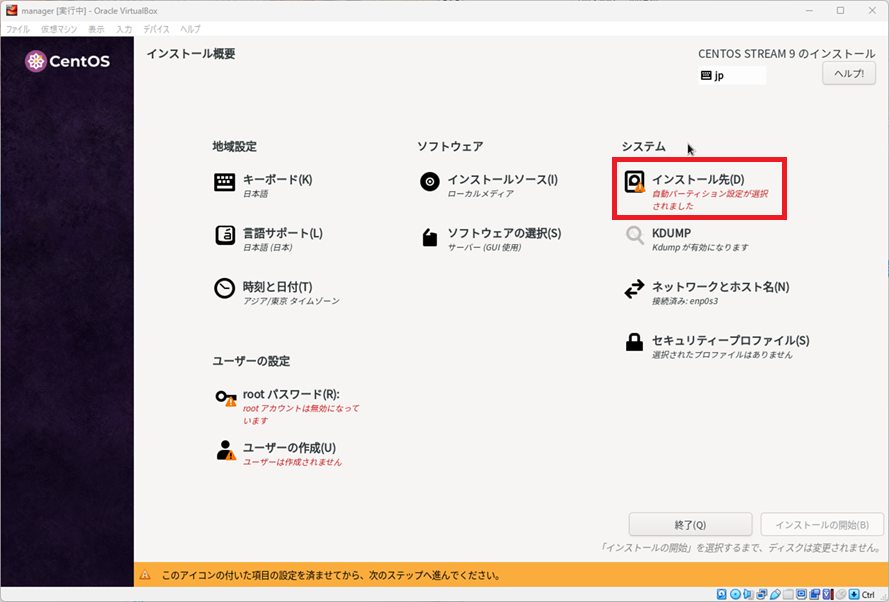Click the 'ユーザーは作成されません' status text
Viewport: 889px width, 602px height.
point(292,462)
